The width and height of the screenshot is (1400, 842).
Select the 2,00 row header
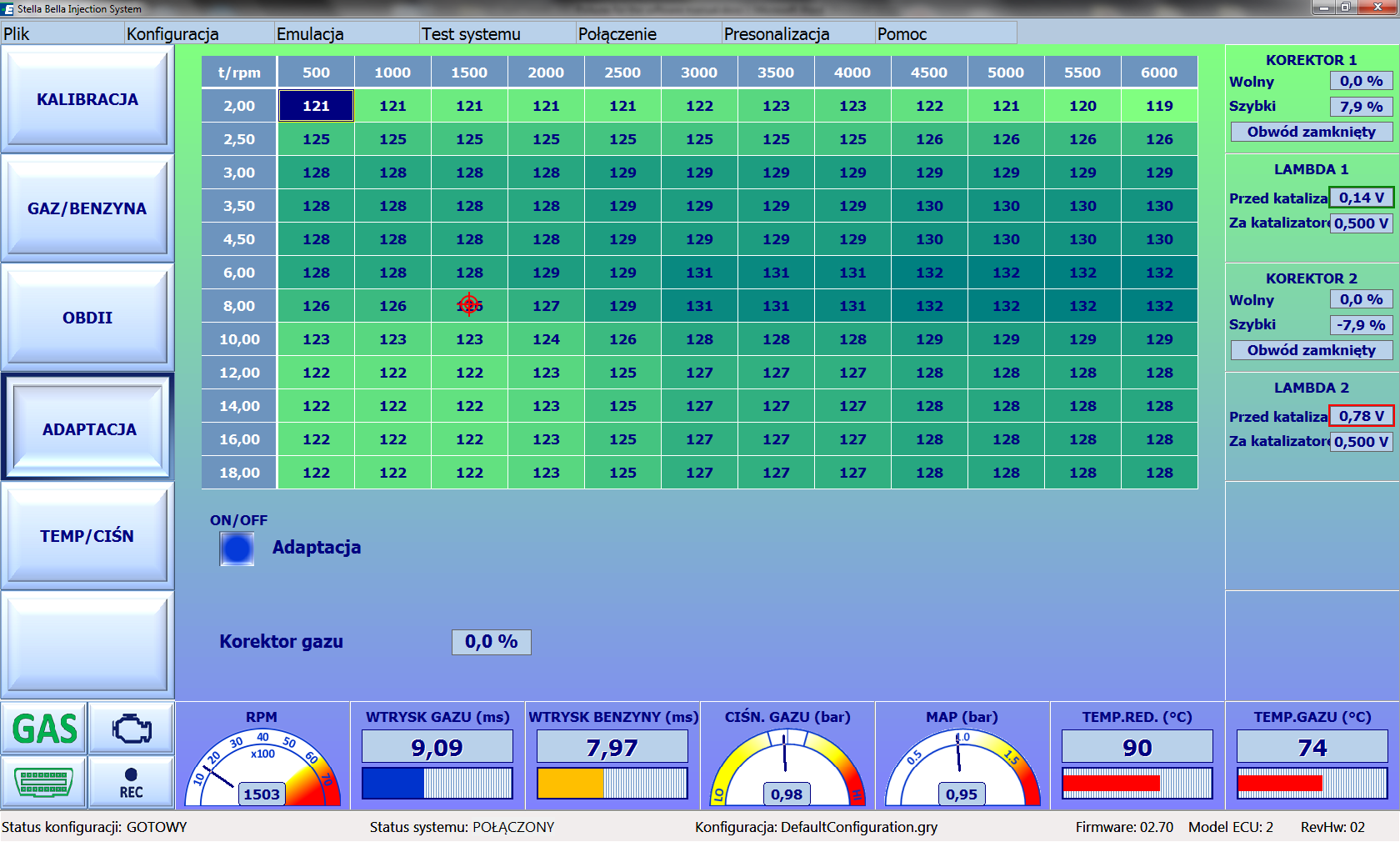pos(239,106)
